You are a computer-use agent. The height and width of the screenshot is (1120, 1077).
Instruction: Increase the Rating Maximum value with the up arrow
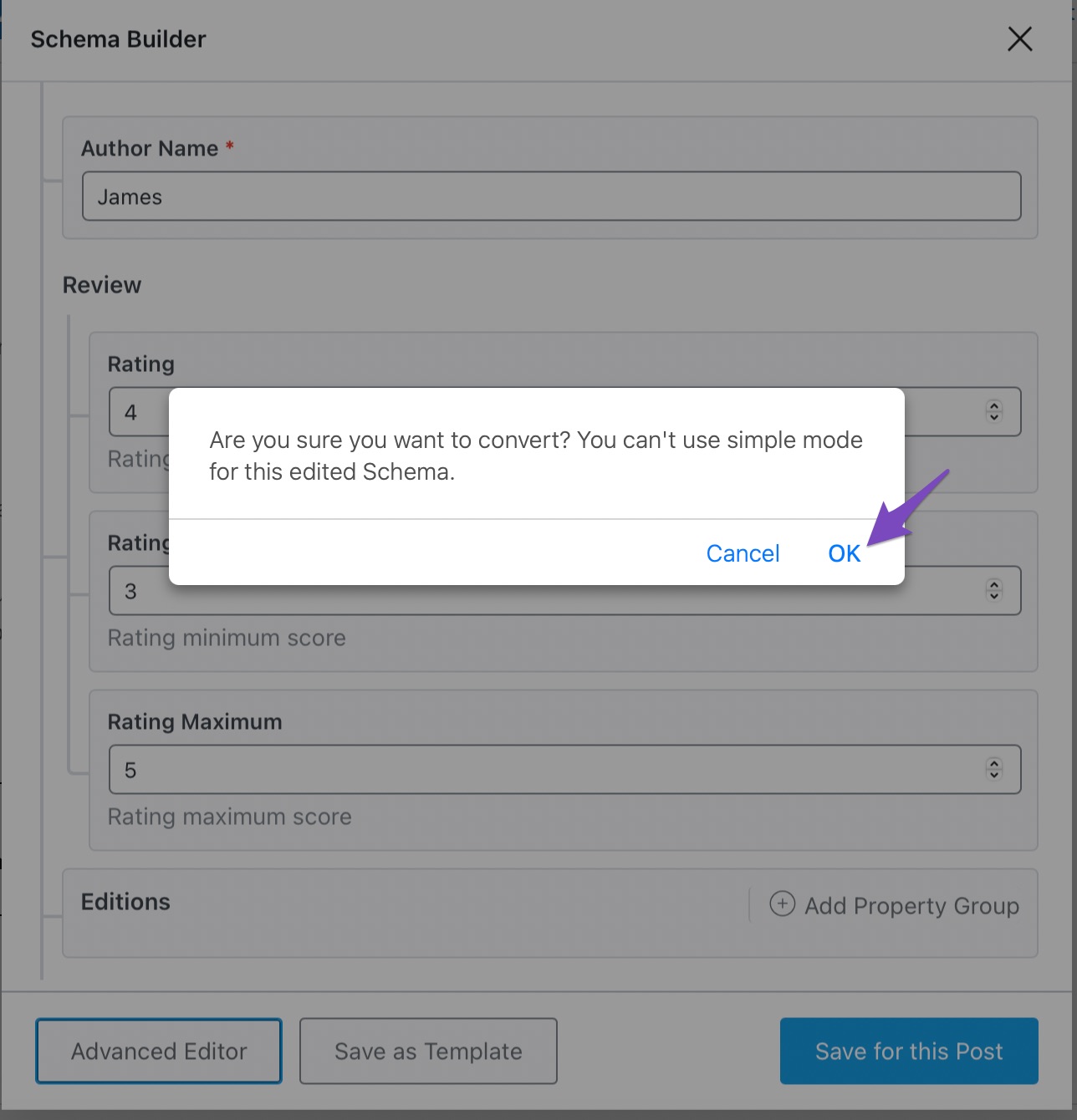coord(994,763)
